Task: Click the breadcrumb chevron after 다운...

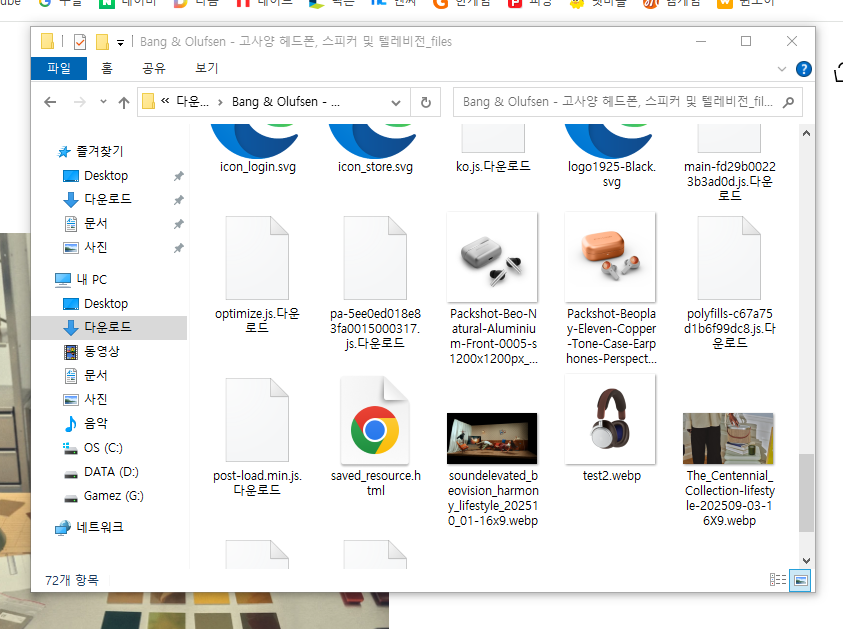Action: pos(220,102)
